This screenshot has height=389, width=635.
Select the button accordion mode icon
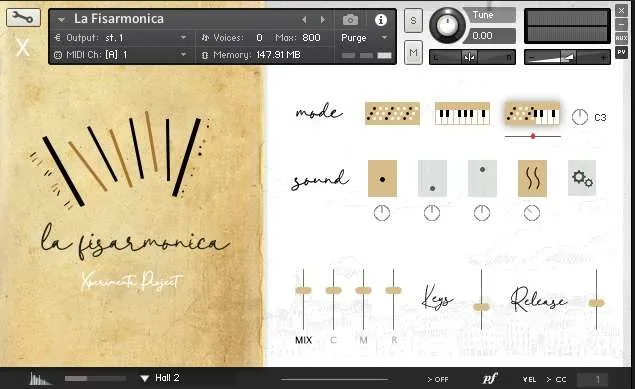coord(392,113)
